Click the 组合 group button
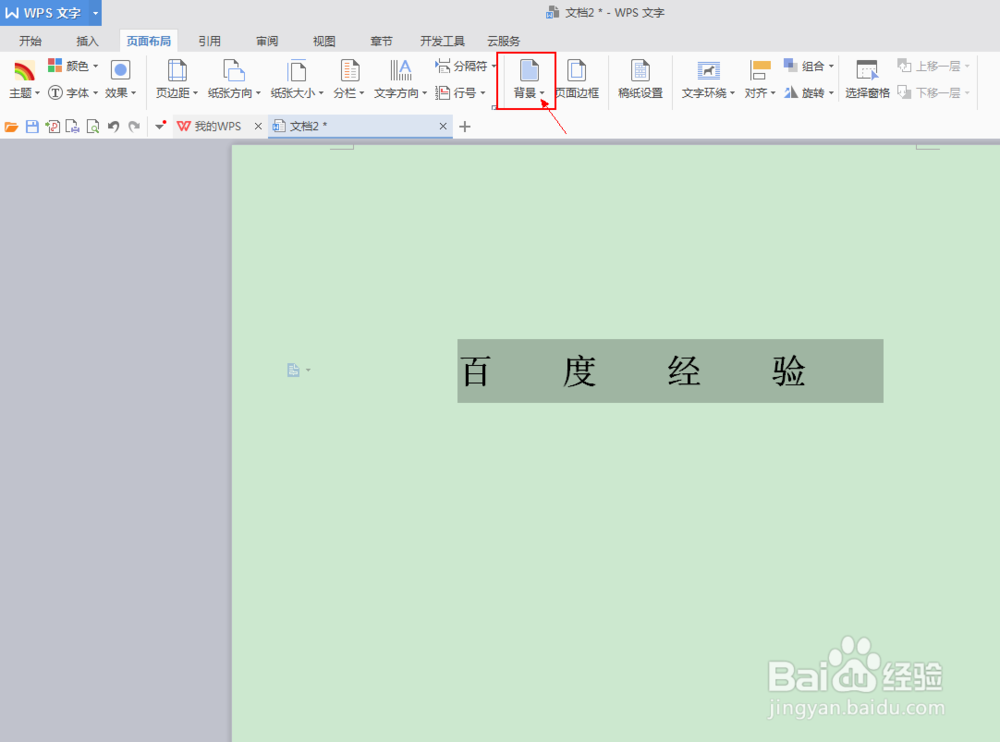Screen dimensions: 1000x742 [x=808, y=66]
